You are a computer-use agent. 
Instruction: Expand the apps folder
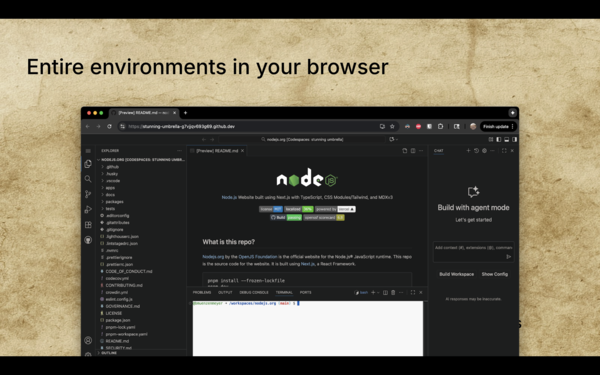click(110, 188)
